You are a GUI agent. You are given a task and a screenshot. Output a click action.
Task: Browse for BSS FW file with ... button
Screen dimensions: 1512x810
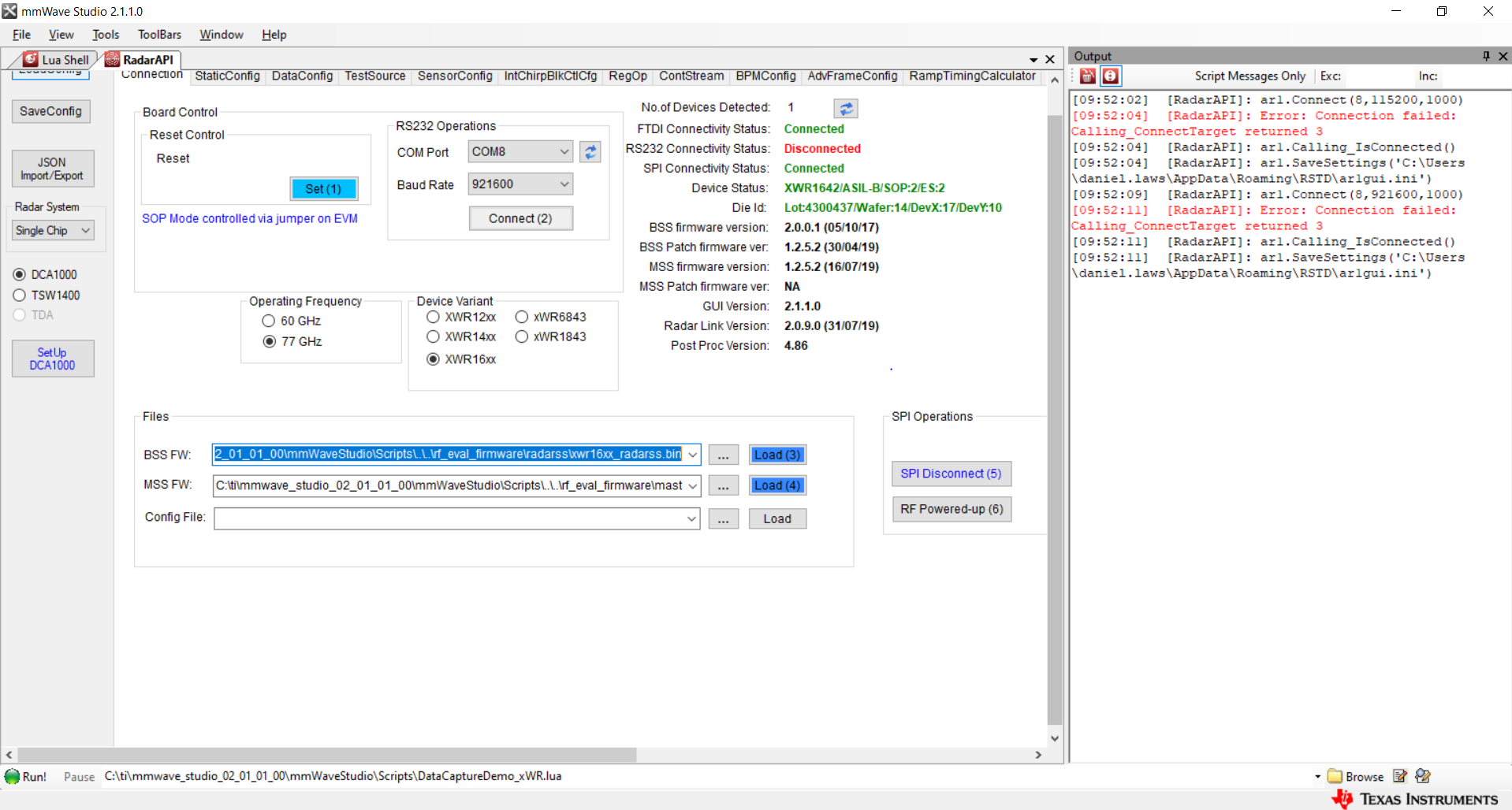[x=723, y=455]
